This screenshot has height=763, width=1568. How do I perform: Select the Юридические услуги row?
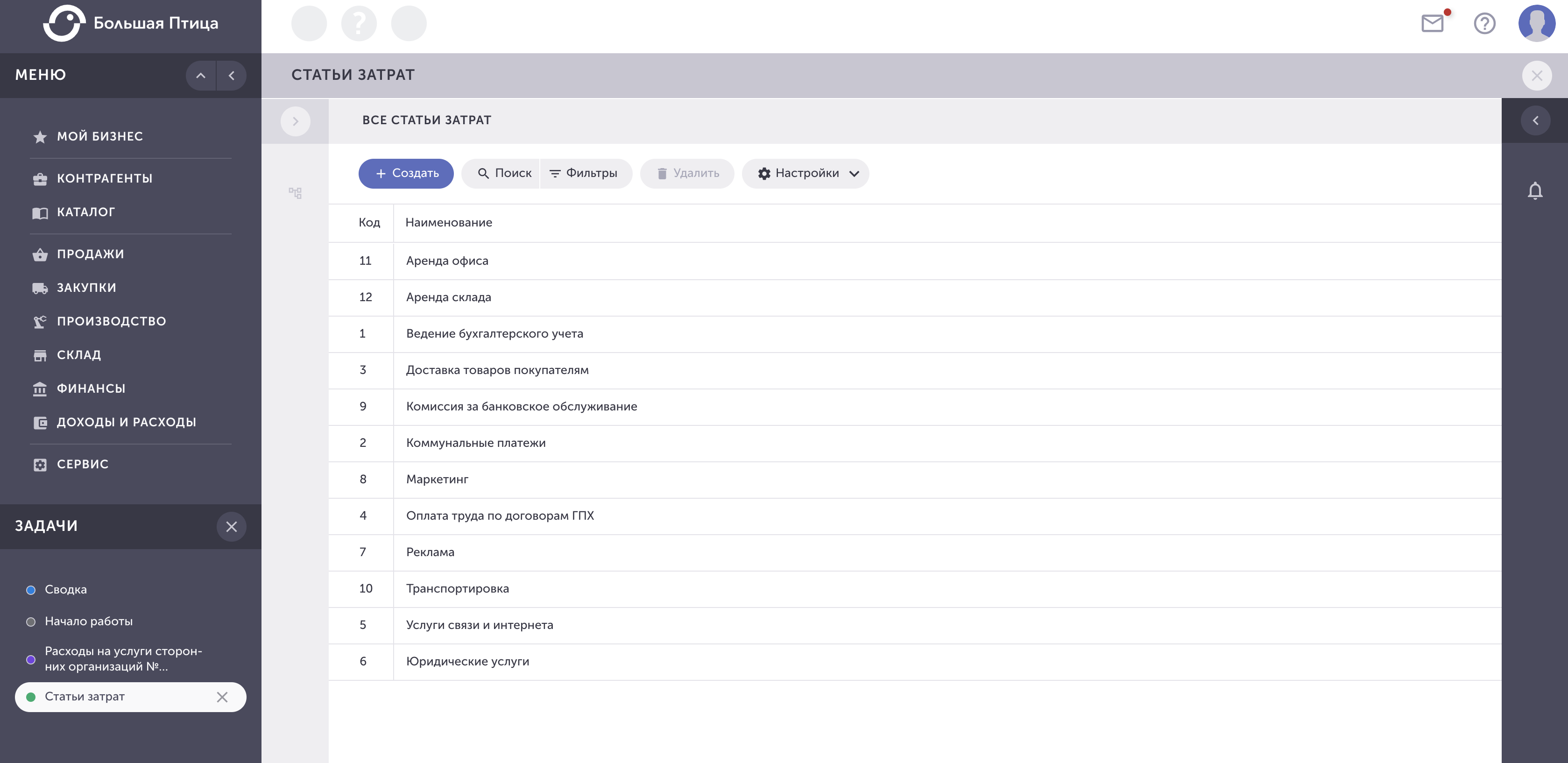point(915,663)
